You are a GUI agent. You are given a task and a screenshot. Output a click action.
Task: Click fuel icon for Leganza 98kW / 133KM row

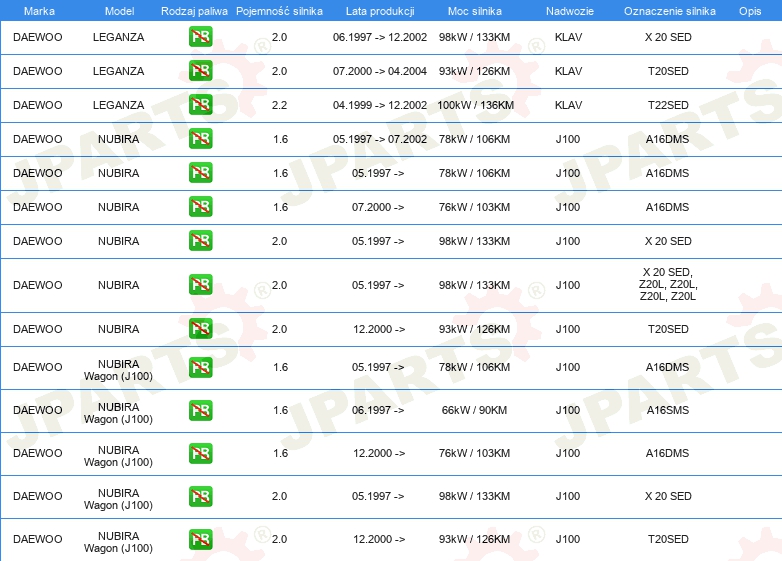point(200,37)
